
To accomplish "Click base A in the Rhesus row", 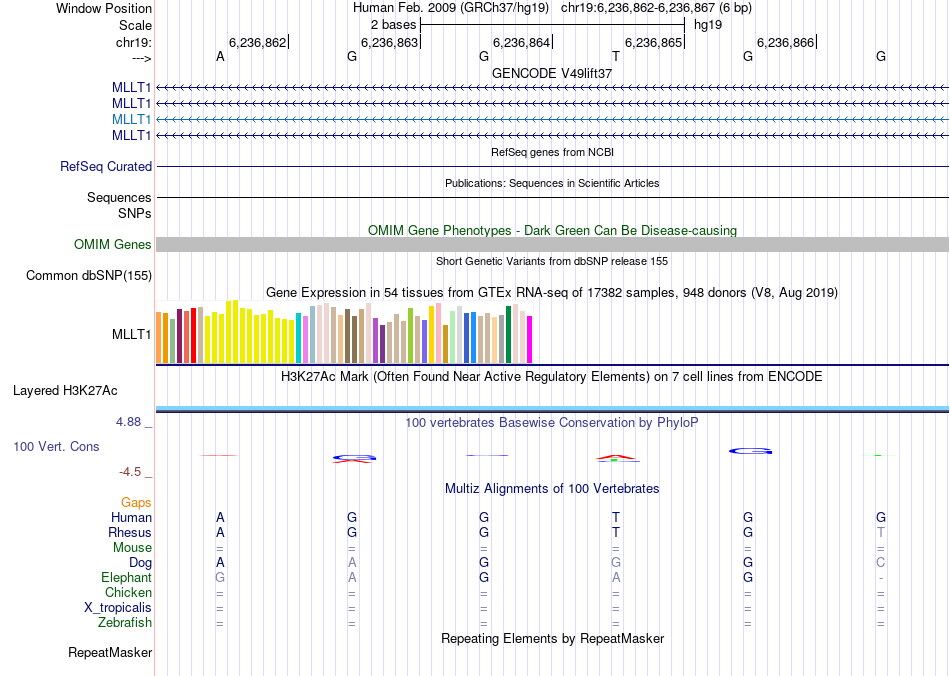I will click(220, 532).
